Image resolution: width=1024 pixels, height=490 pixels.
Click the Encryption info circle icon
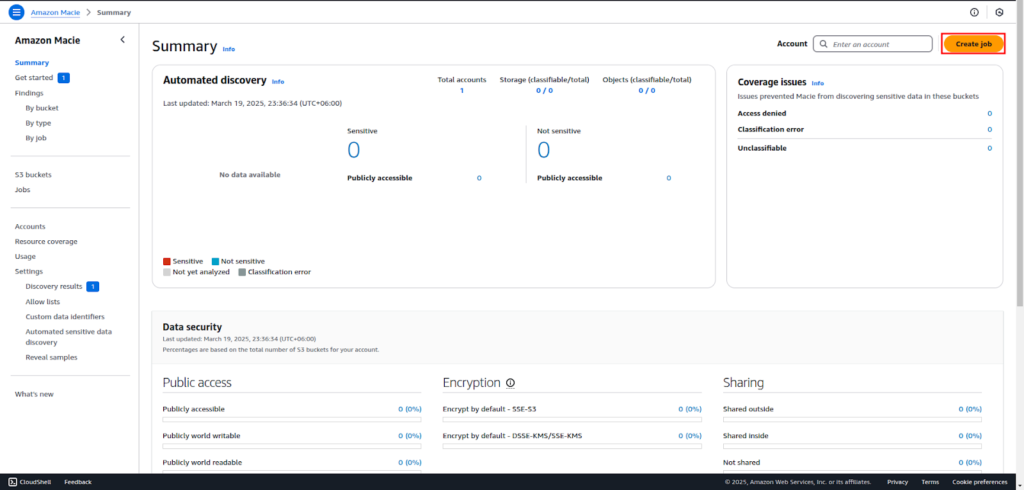click(x=511, y=383)
